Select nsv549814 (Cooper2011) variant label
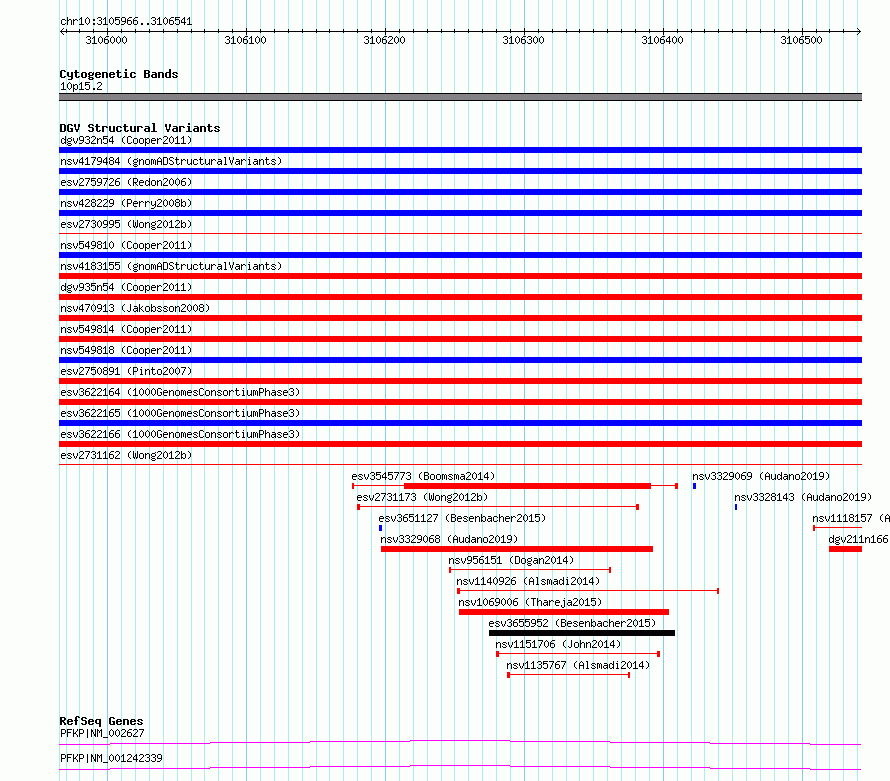The image size is (890, 781). pyautogui.click(x=126, y=329)
